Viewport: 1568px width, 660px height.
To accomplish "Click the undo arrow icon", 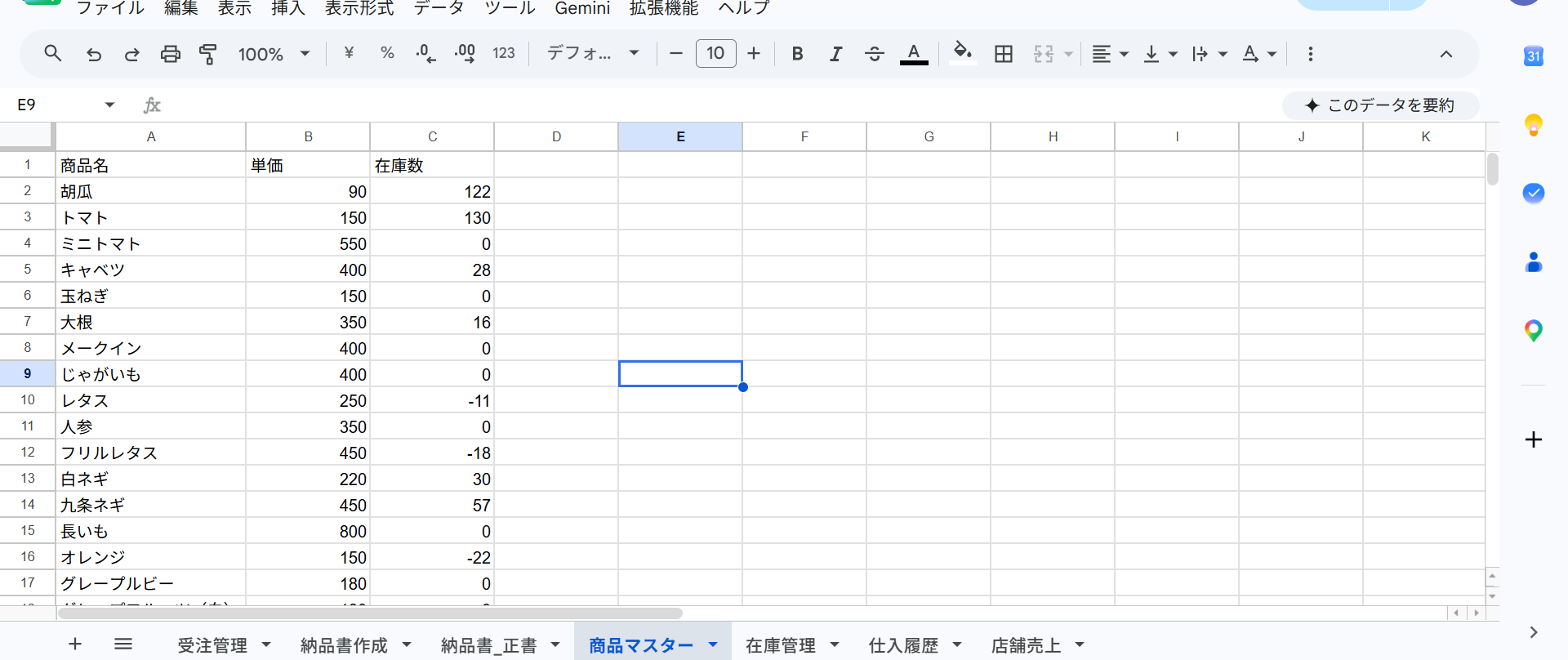I will pos(94,54).
